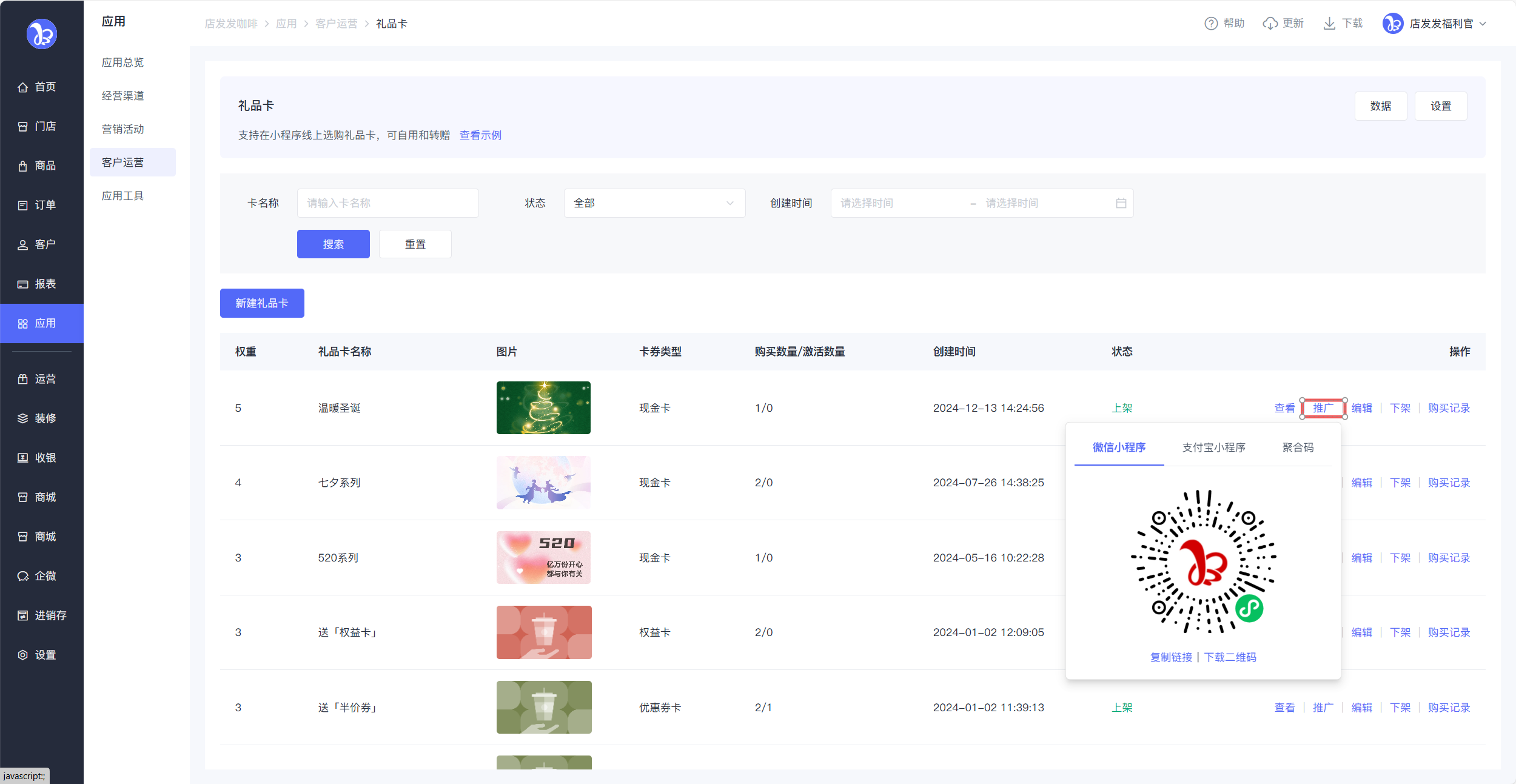The height and width of the screenshot is (784, 1516).
Task: Switch to 聚合码 tab in popup
Action: (x=1298, y=447)
